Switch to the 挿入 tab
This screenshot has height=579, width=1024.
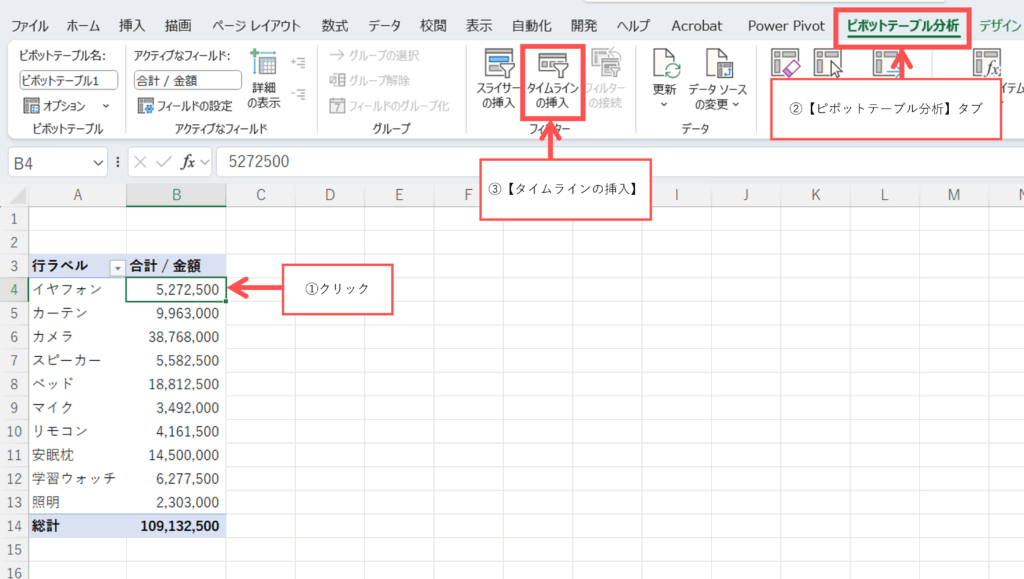pos(131,25)
